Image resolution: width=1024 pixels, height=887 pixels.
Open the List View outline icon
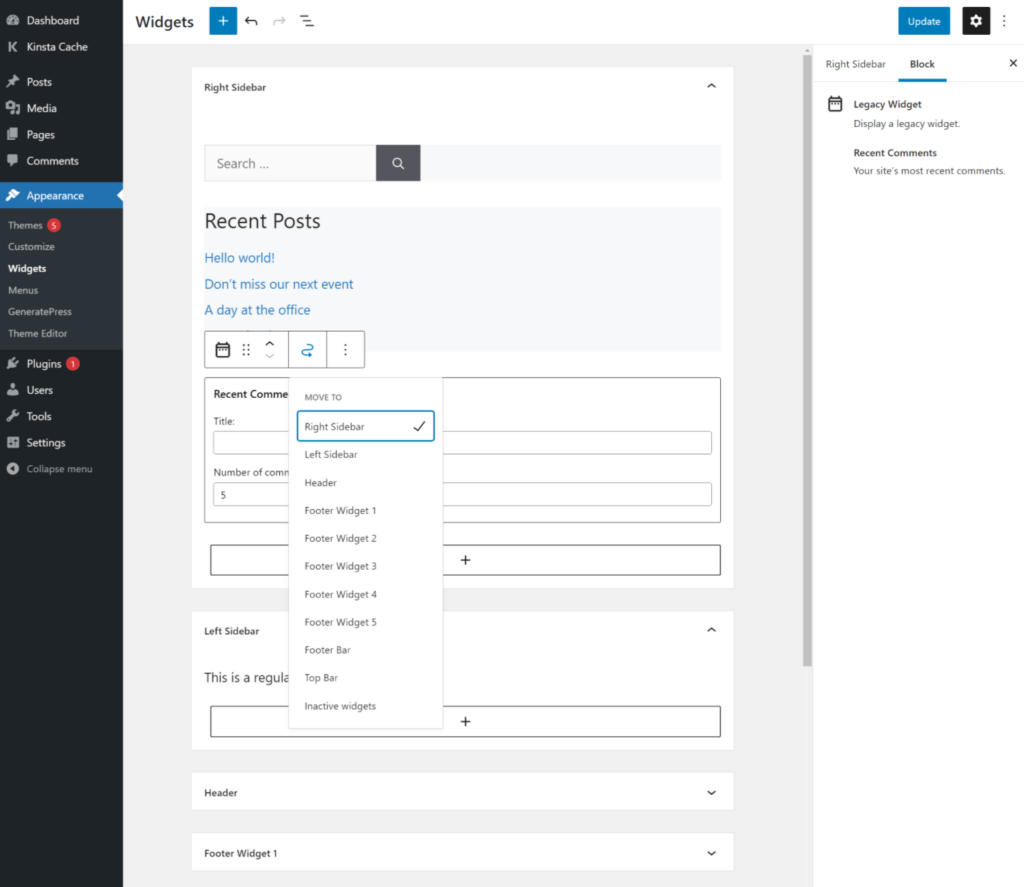pyautogui.click(x=307, y=20)
